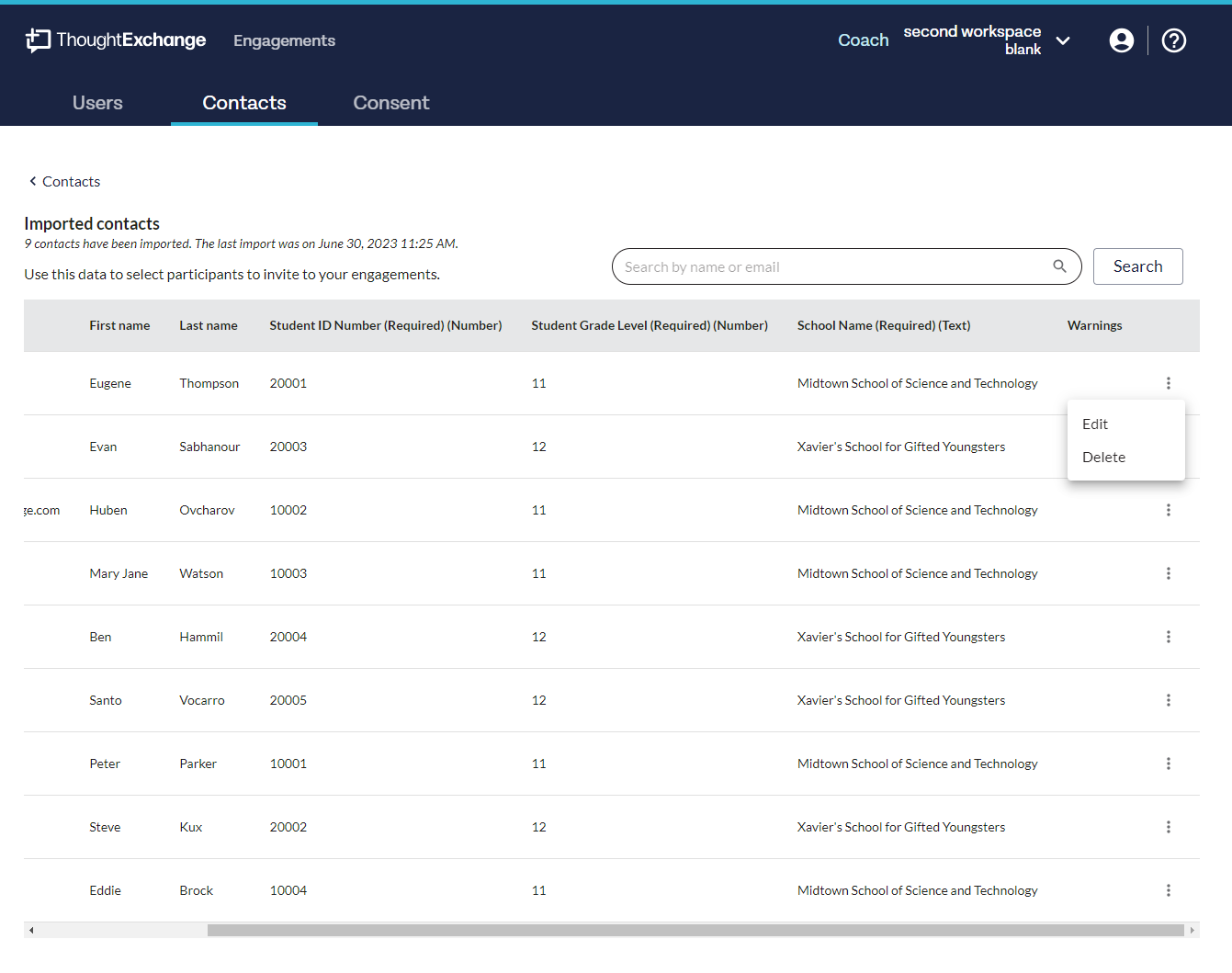Click the ThoughtExchange logo icon
Screen dimensions: 1232x973
pos(38,40)
